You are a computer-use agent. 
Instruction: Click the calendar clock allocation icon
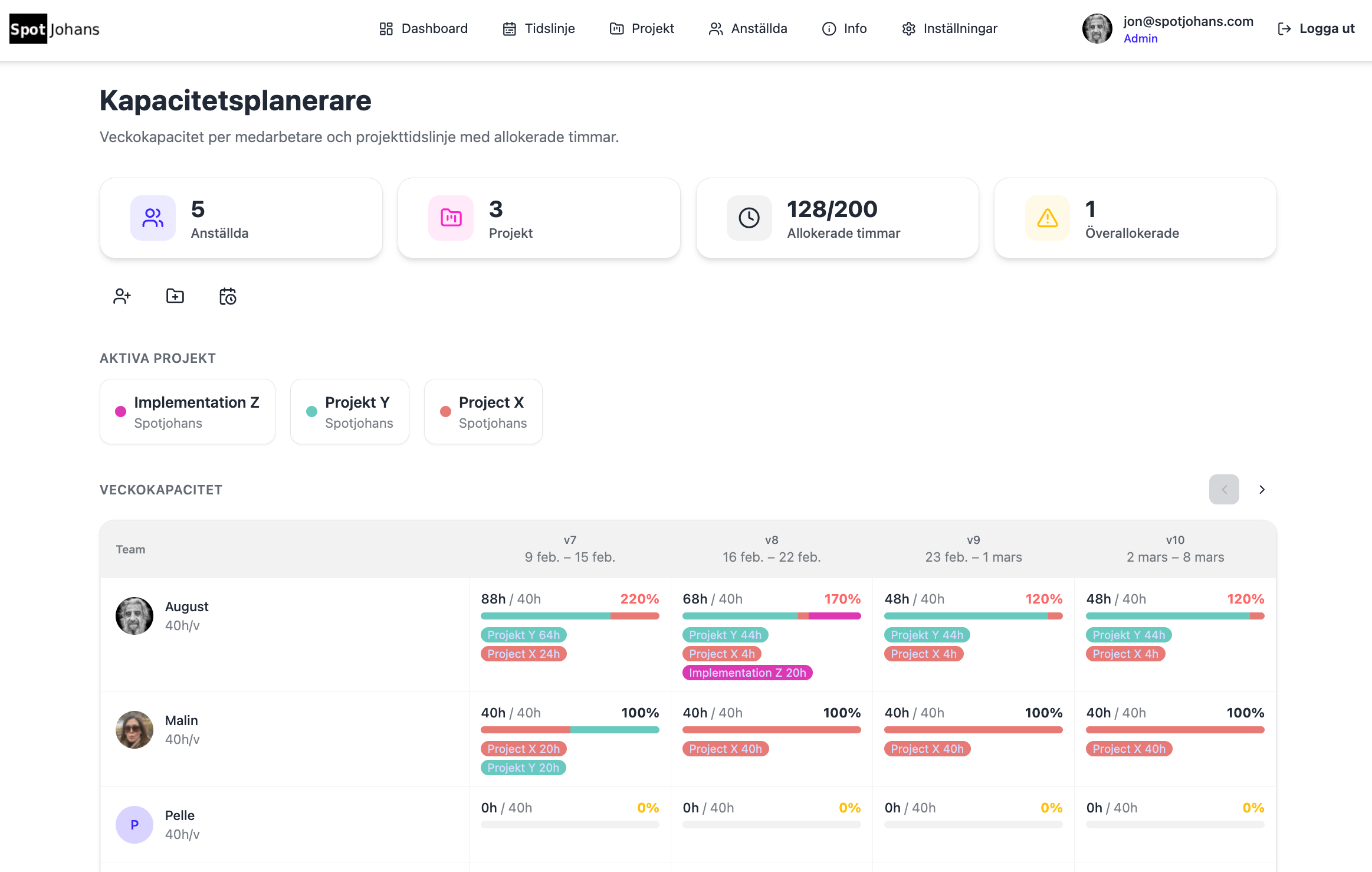point(228,296)
